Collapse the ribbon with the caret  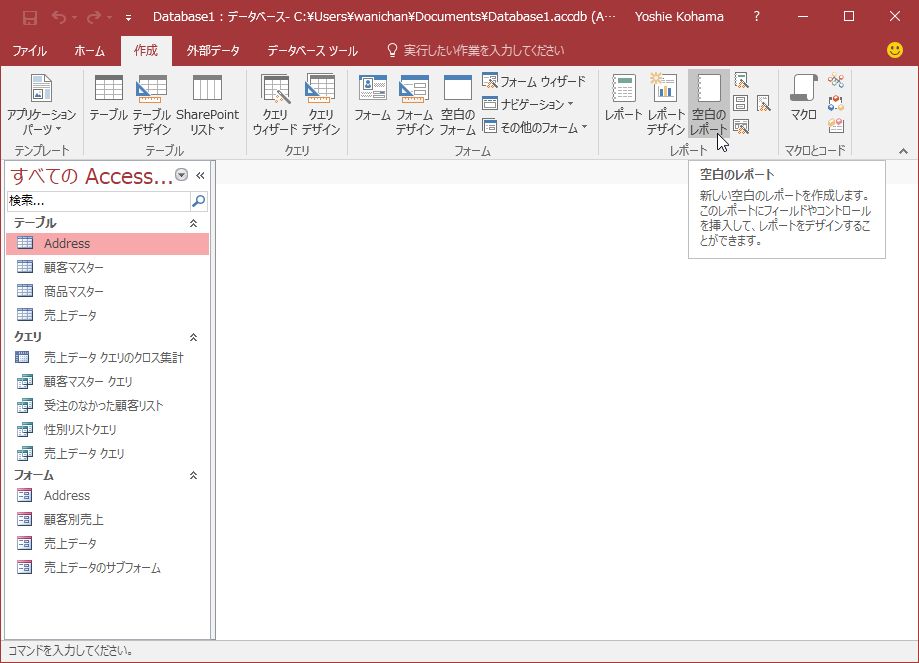[903, 151]
